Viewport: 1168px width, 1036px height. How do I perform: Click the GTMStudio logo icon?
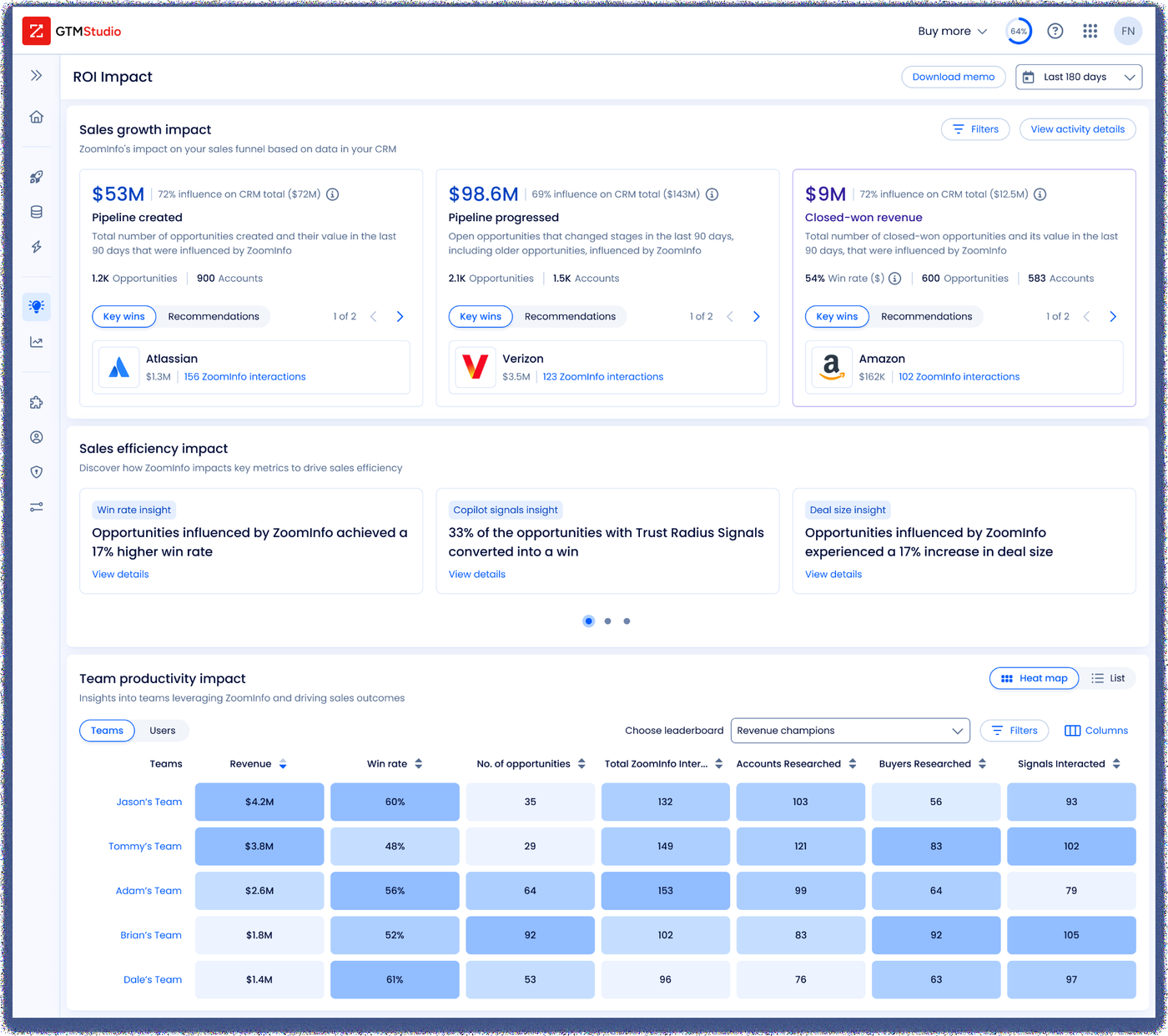pos(36,31)
